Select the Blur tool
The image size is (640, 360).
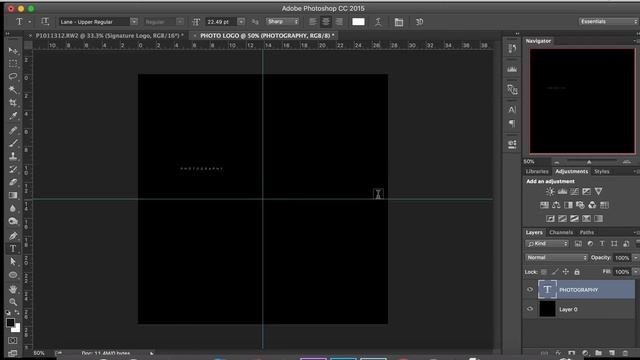(13, 209)
